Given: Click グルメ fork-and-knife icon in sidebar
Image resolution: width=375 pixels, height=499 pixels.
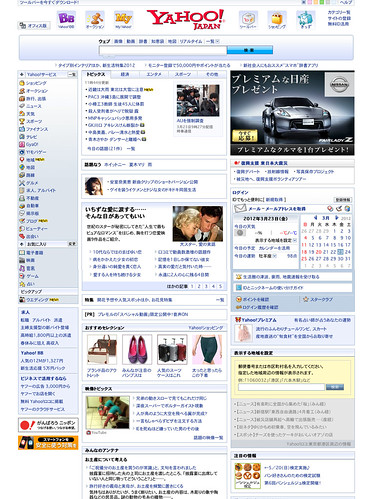Looking at the screenshot, I should coord(22,183).
